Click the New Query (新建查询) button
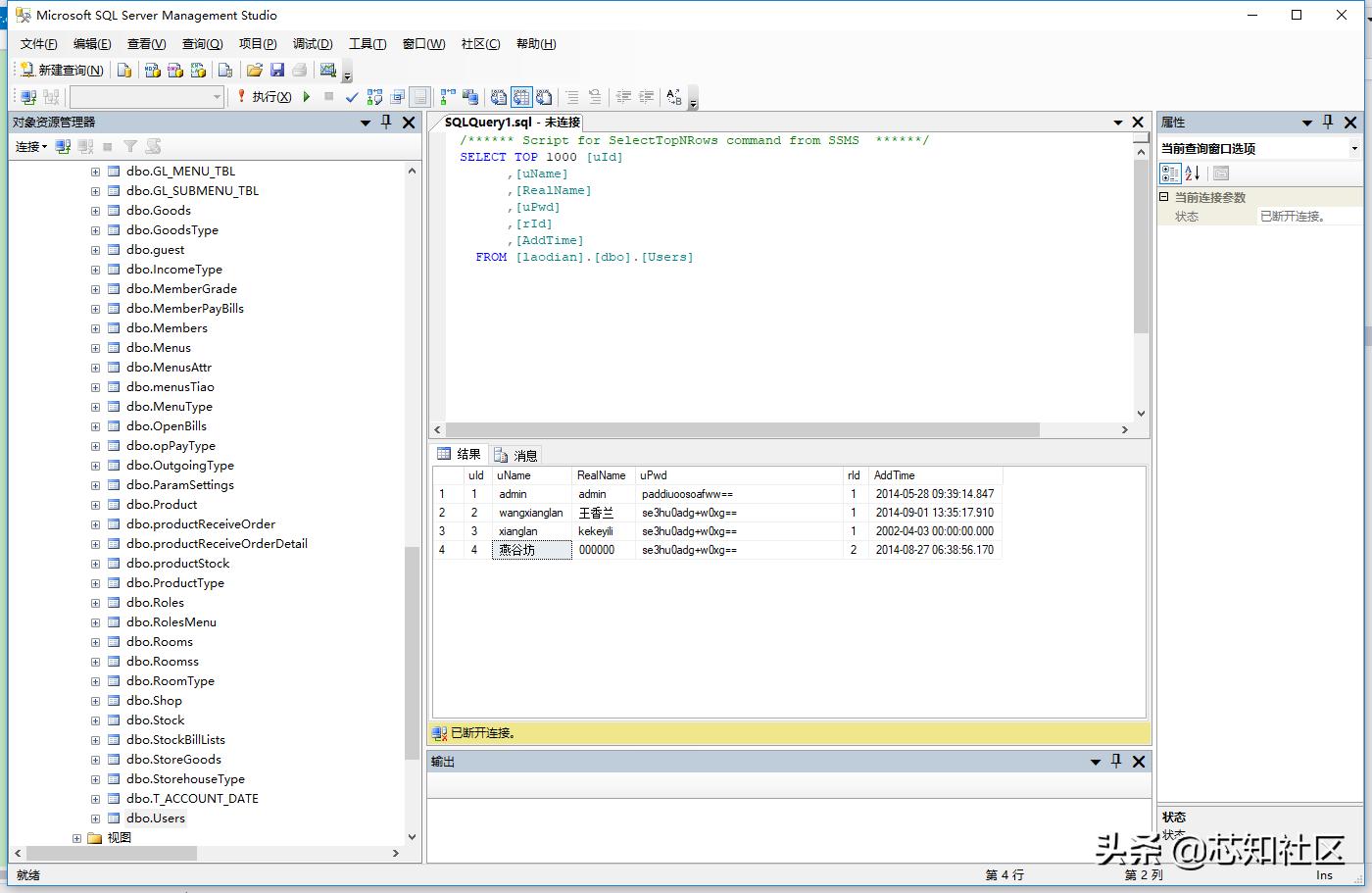Viewport: 1372px width, 893px height. (x=62, y=70)
